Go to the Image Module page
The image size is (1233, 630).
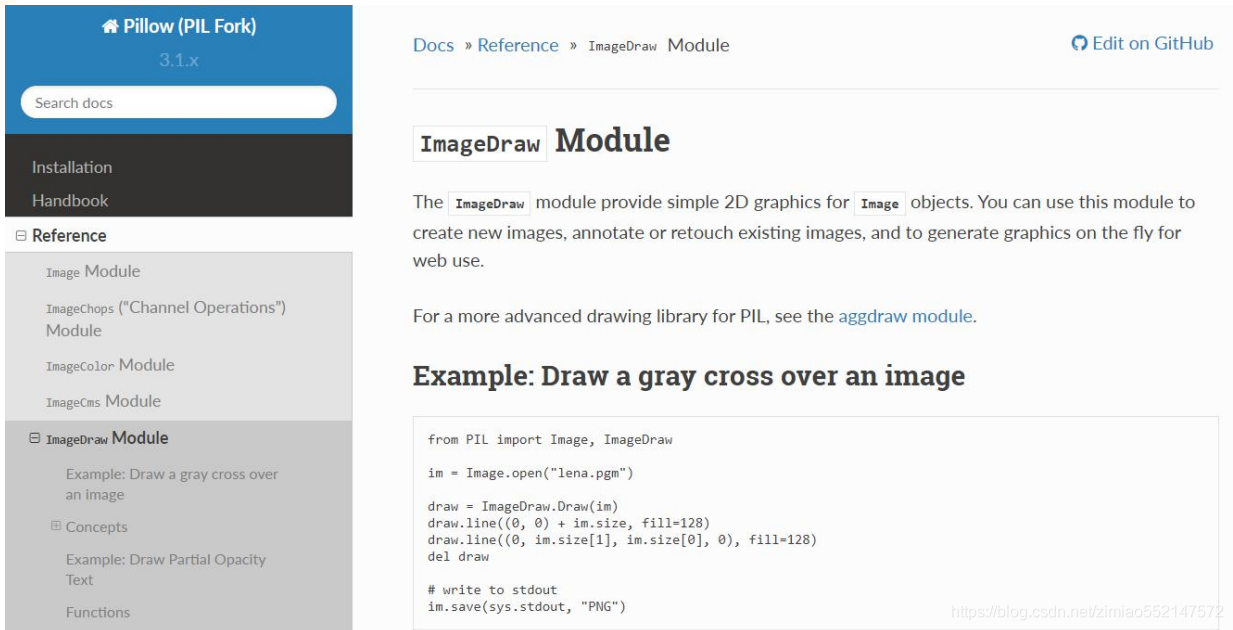[x=93, y=271]
